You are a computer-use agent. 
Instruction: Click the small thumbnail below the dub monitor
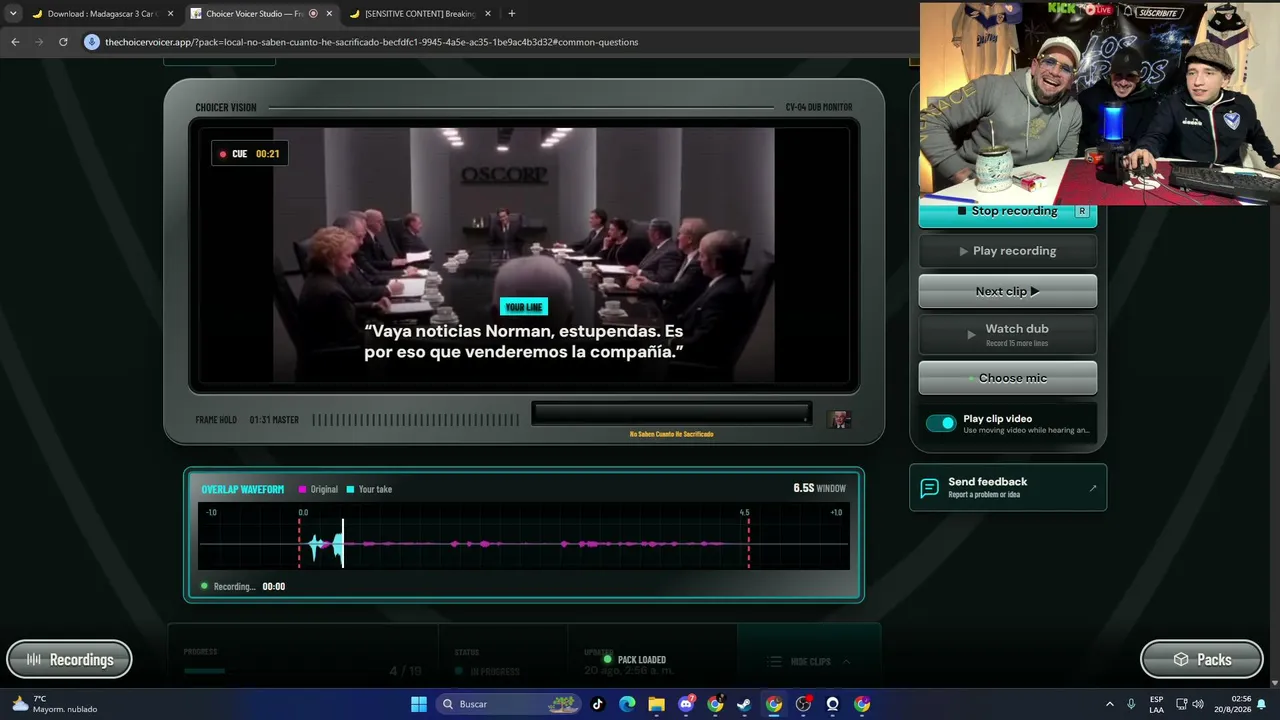(840, 420)
